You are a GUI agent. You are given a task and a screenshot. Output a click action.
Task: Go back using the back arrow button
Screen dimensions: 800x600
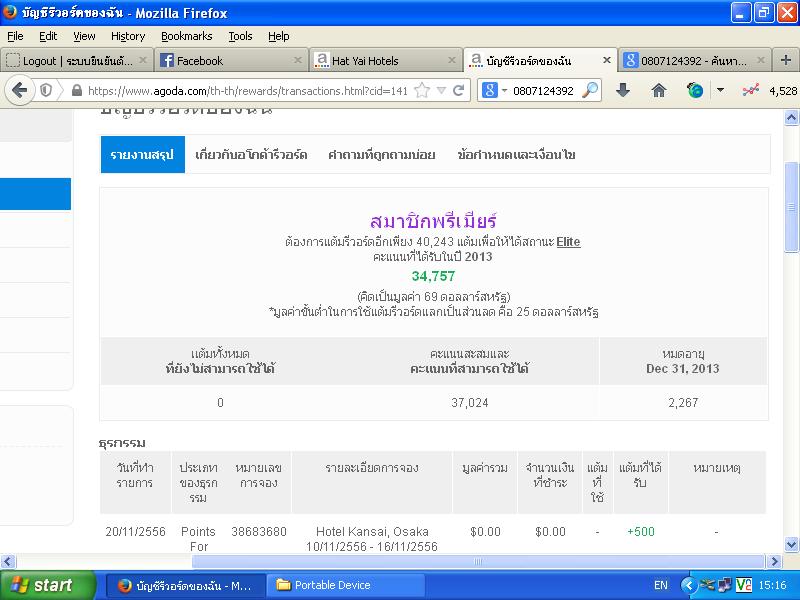coord(19,91)
